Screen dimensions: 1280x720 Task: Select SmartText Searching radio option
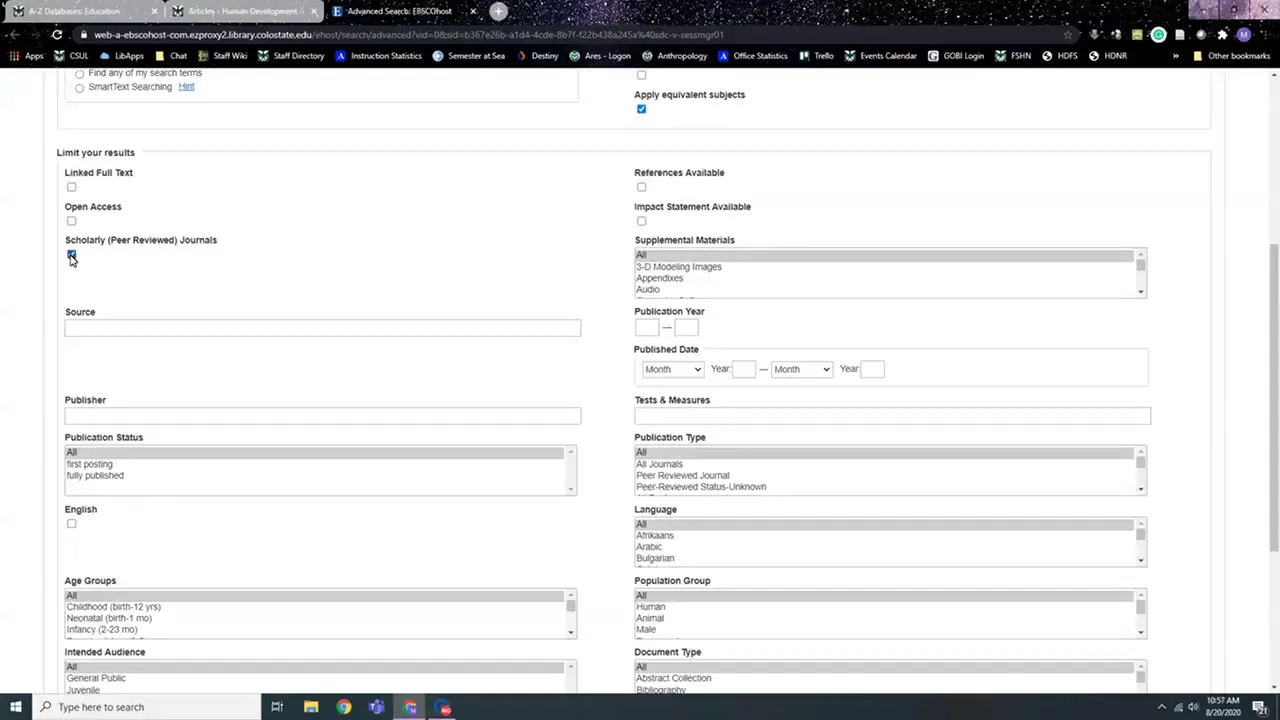(79, 87)
